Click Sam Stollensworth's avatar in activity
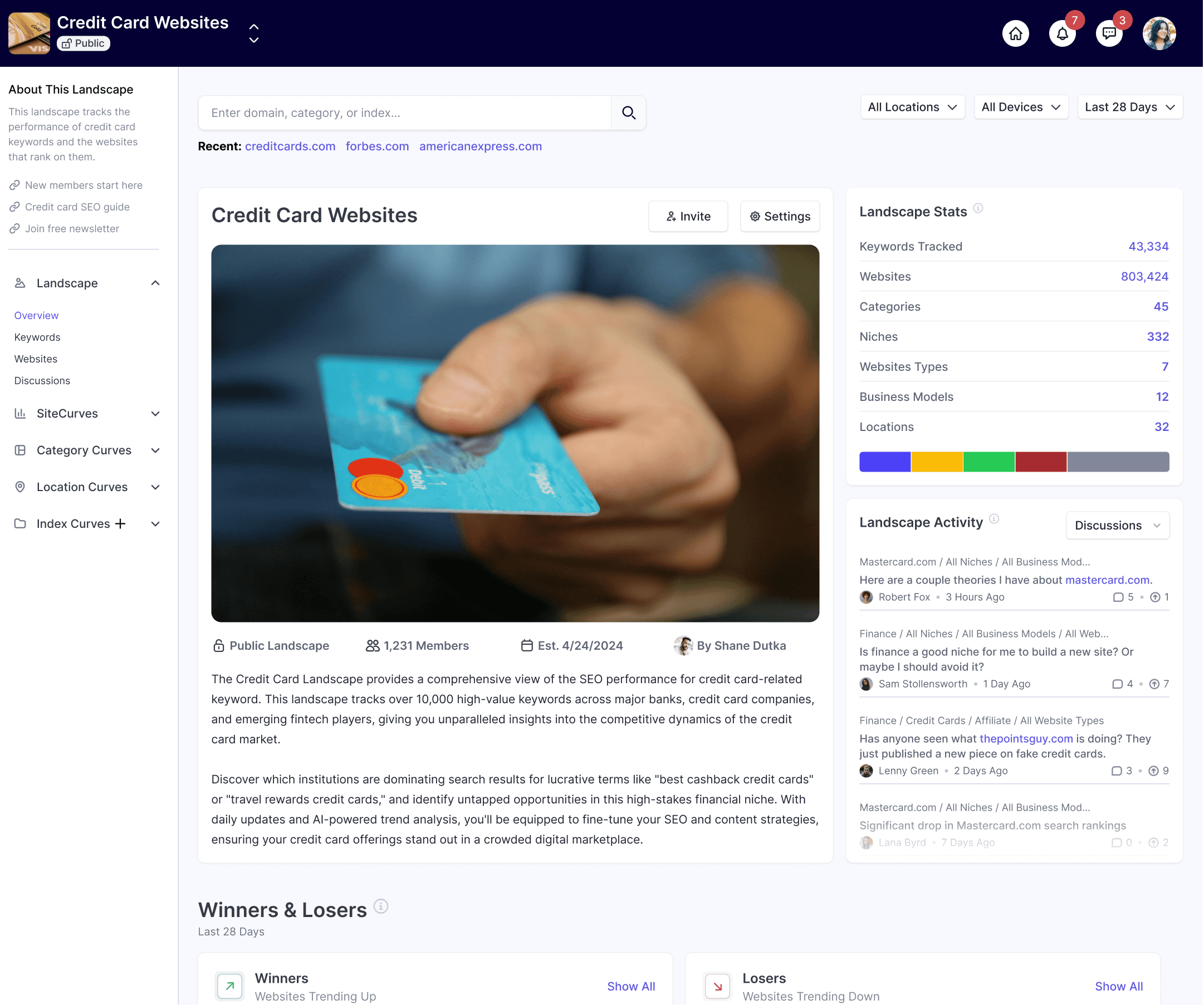 coord(867,684)
